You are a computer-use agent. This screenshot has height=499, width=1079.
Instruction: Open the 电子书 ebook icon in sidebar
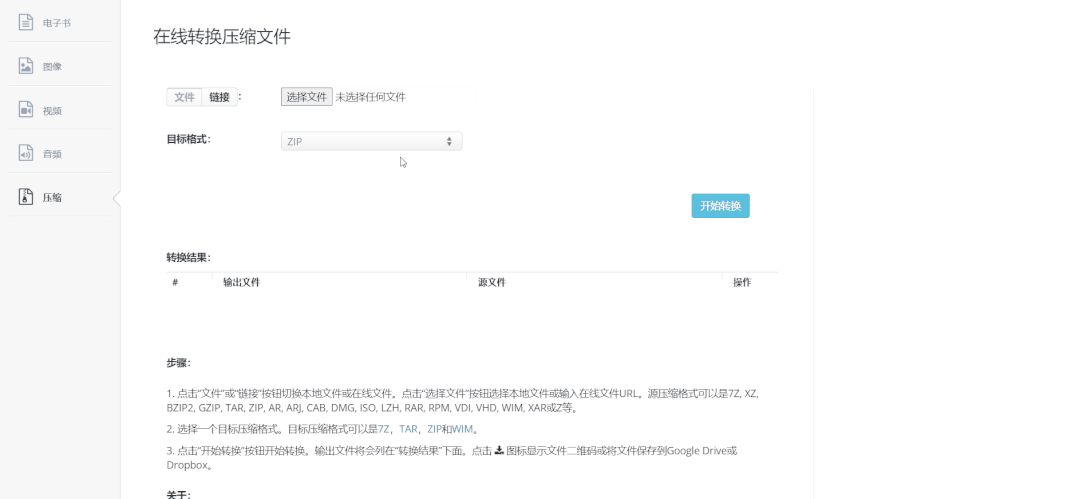click(x=25, y=22)
